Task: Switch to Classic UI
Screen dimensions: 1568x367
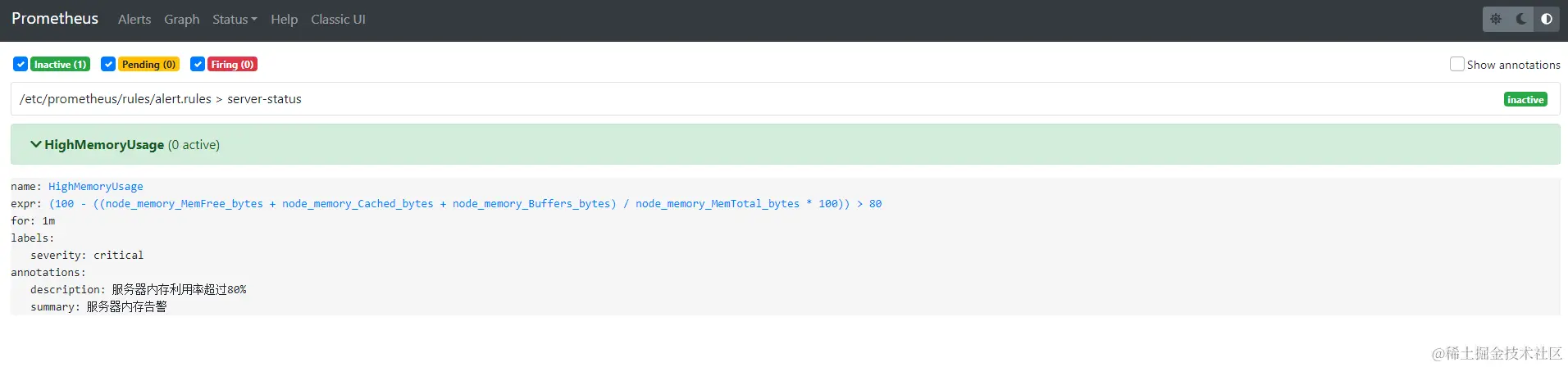Action: 338,19
